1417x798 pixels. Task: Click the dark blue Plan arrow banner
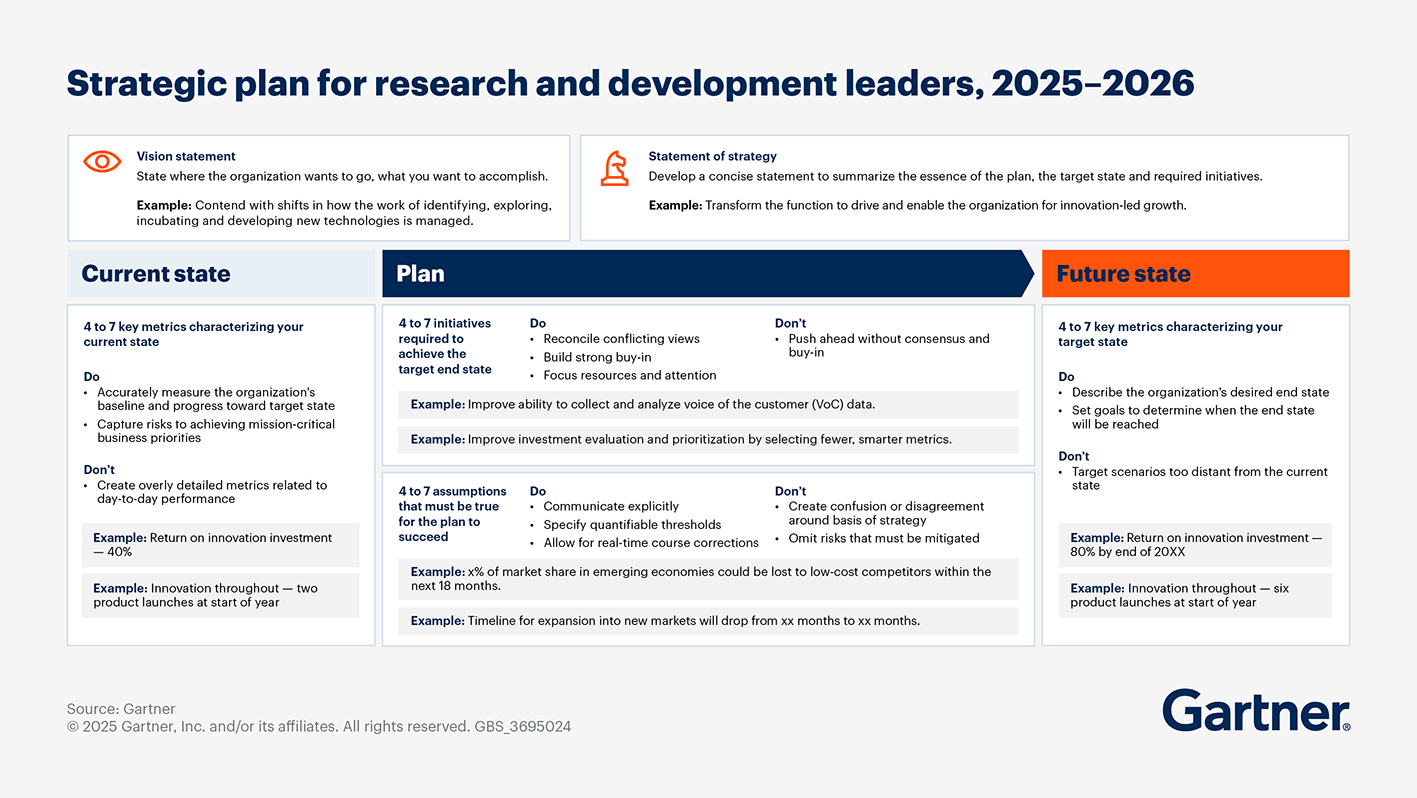[708, 274]
